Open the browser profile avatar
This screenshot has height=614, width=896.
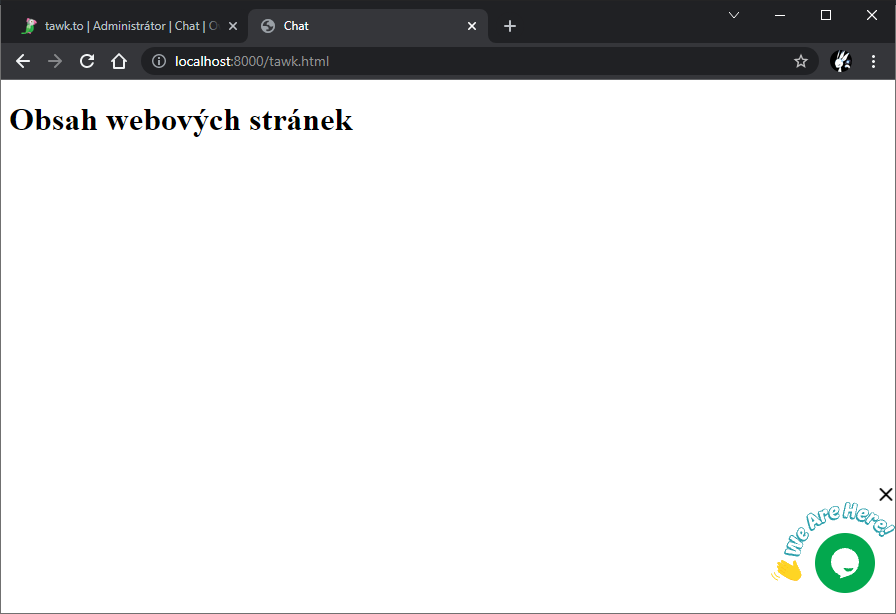pyautogui.click(x=841, y=61)
